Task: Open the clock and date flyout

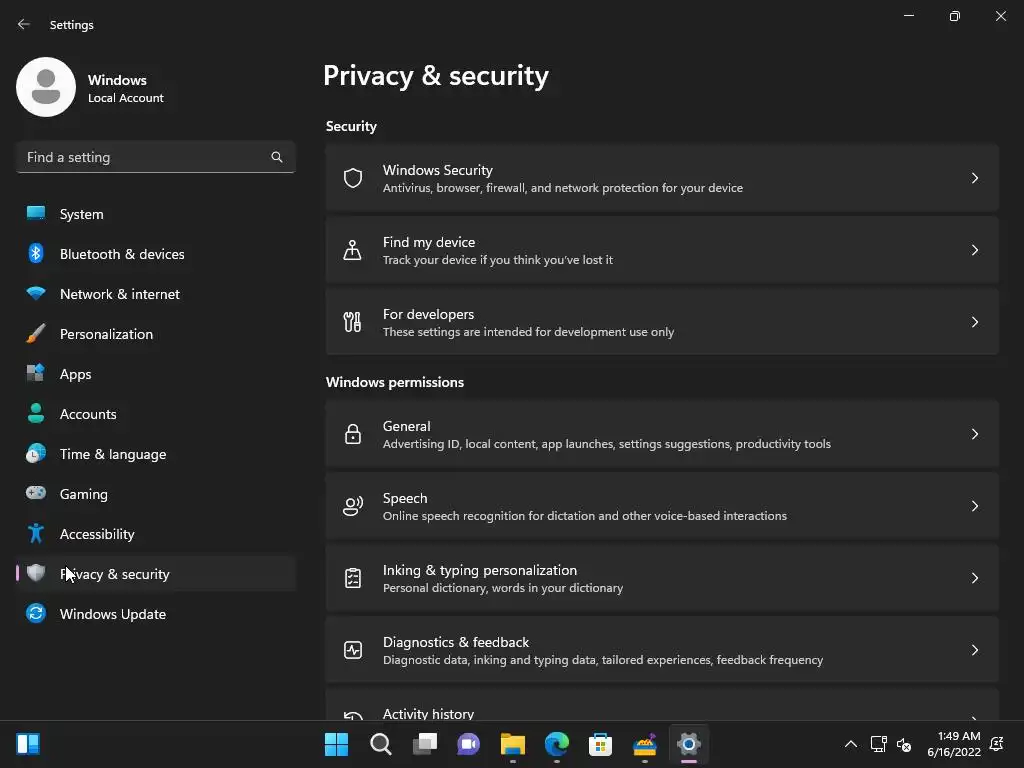Action: pos(953,744)
